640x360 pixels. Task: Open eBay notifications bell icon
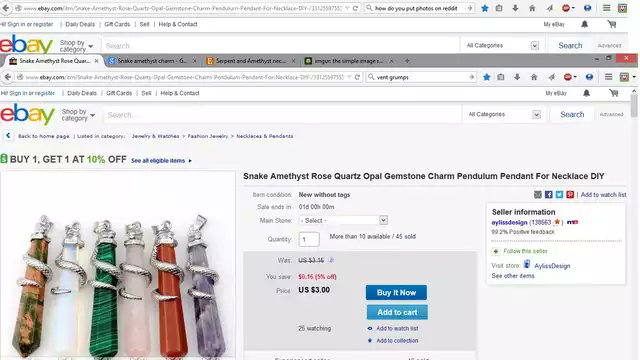click(x=587, y=93)
